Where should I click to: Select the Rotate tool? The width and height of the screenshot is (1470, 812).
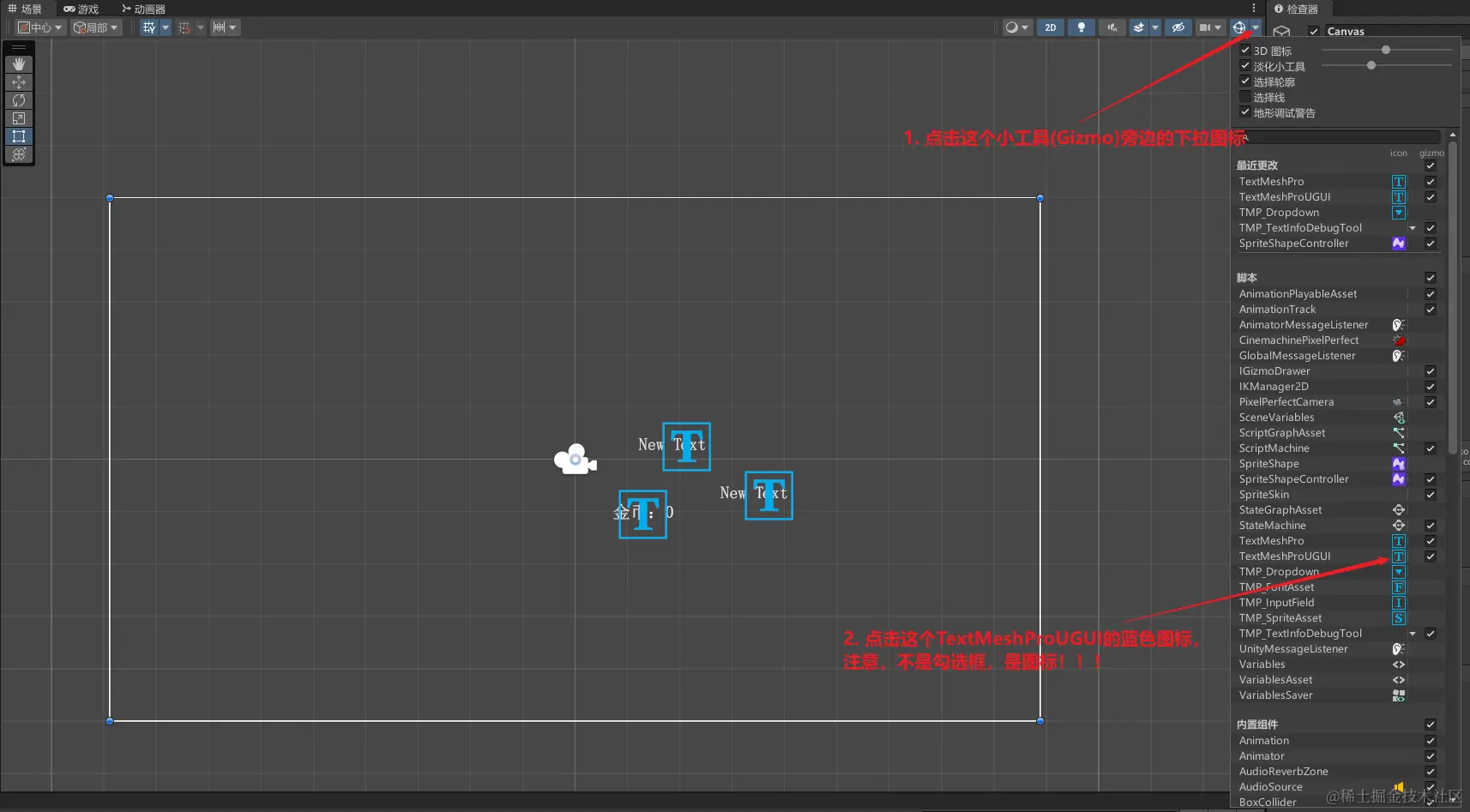(x=19, y=100)
